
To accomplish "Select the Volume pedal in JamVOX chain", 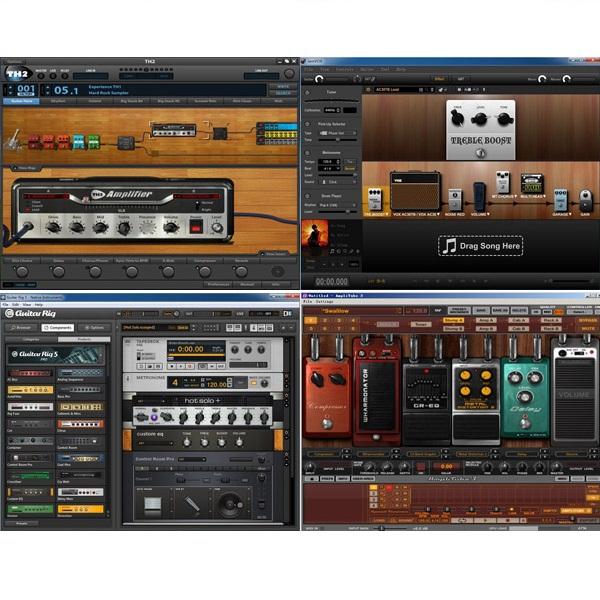I will 479,197.
